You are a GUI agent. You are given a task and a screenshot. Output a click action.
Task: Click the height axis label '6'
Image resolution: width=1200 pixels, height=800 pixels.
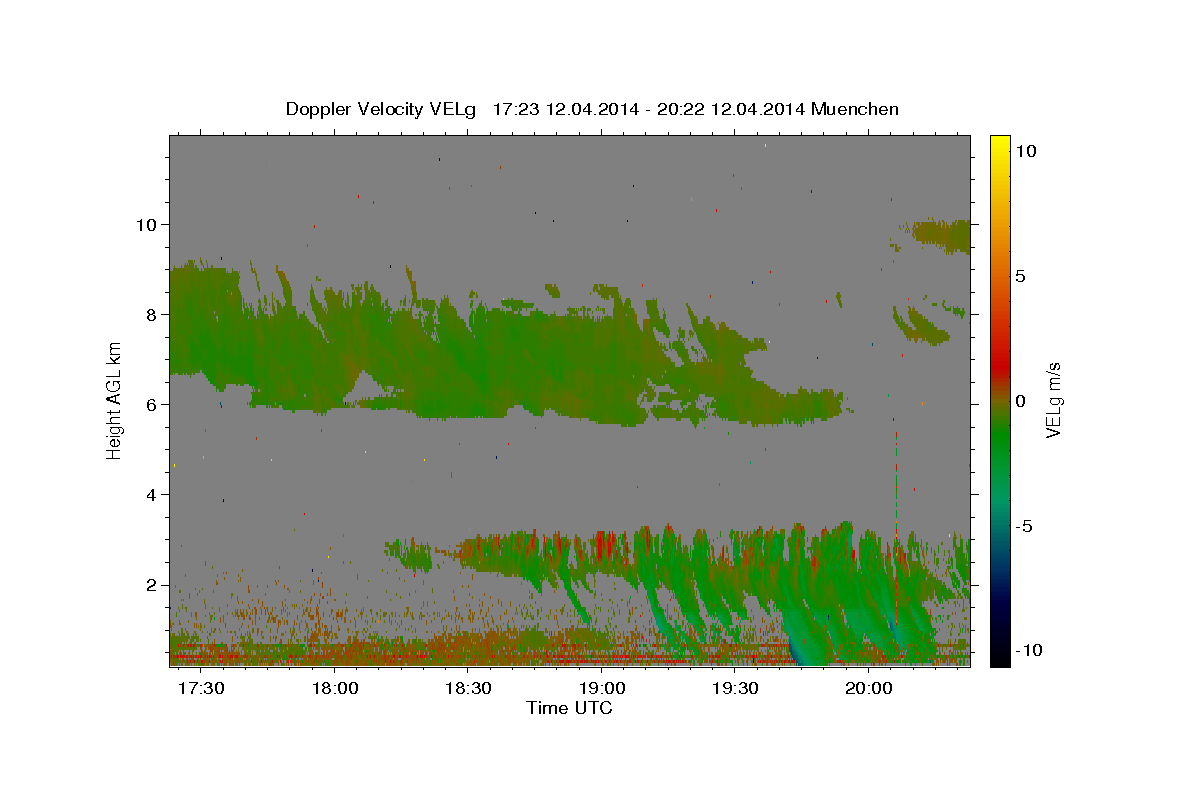[152, 404]
